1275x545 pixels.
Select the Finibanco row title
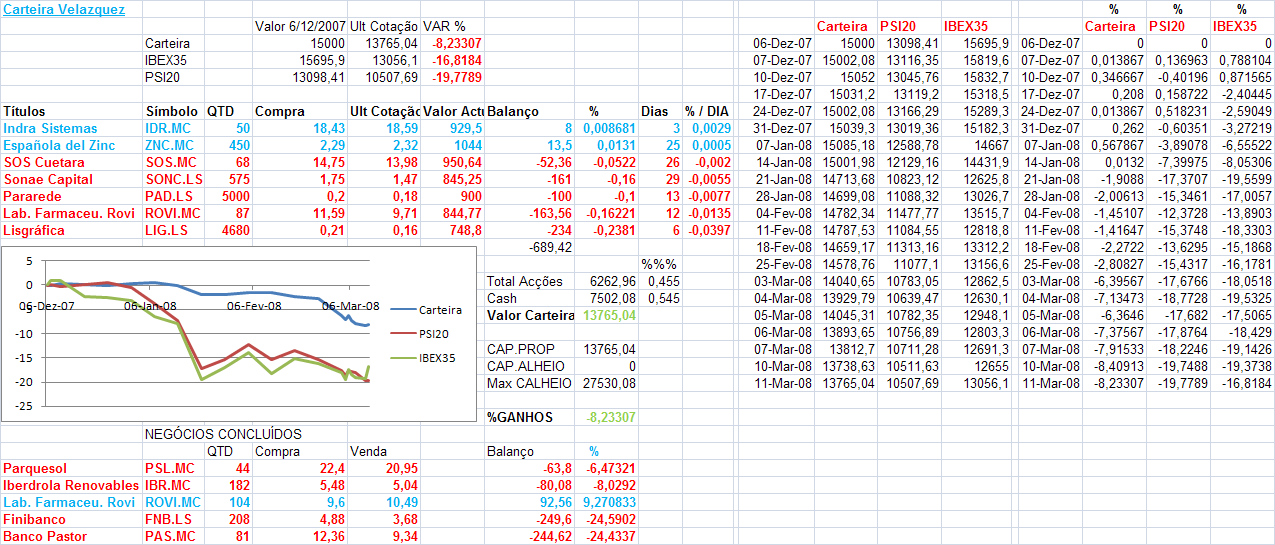[34, 519]
